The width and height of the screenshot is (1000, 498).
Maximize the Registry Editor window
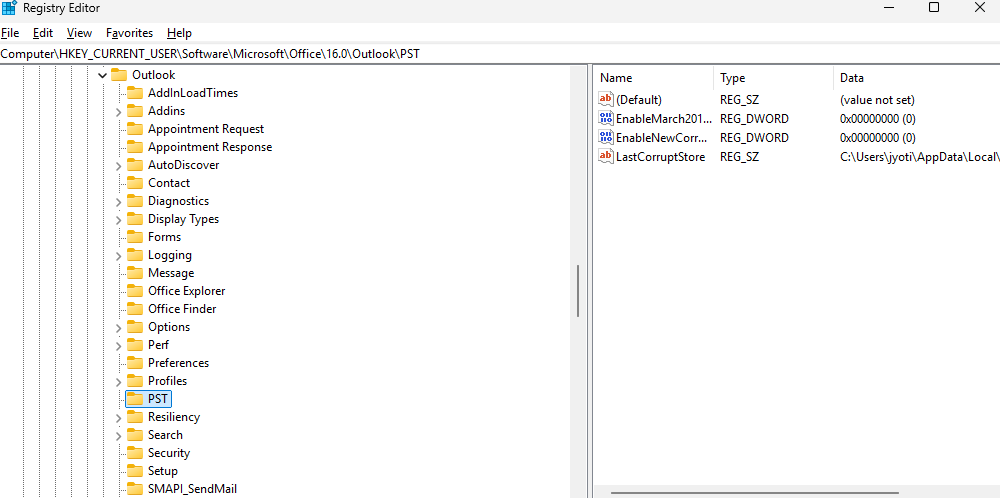coord(934,7)
